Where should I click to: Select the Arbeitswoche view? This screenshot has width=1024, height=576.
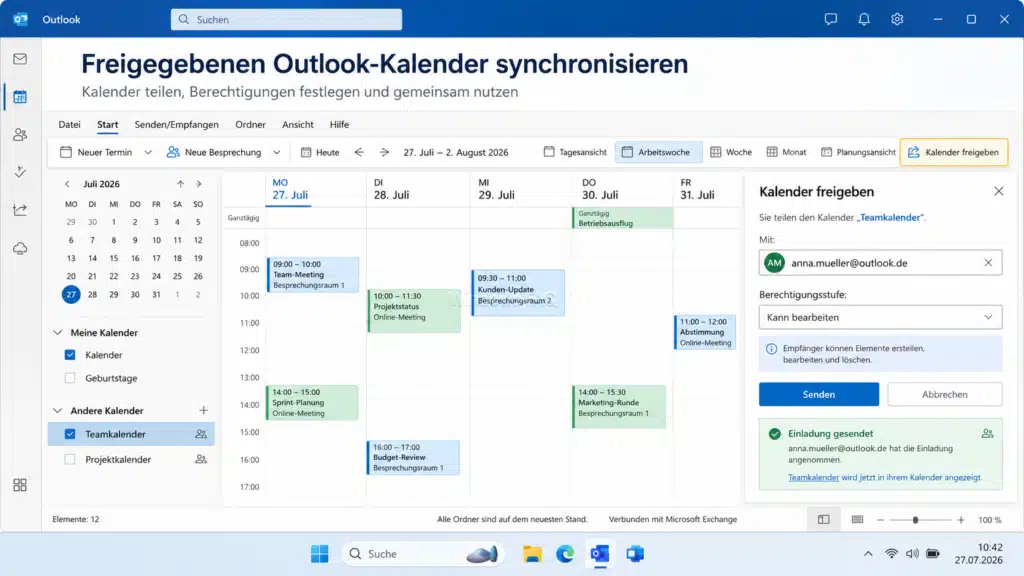pos(657,152)
